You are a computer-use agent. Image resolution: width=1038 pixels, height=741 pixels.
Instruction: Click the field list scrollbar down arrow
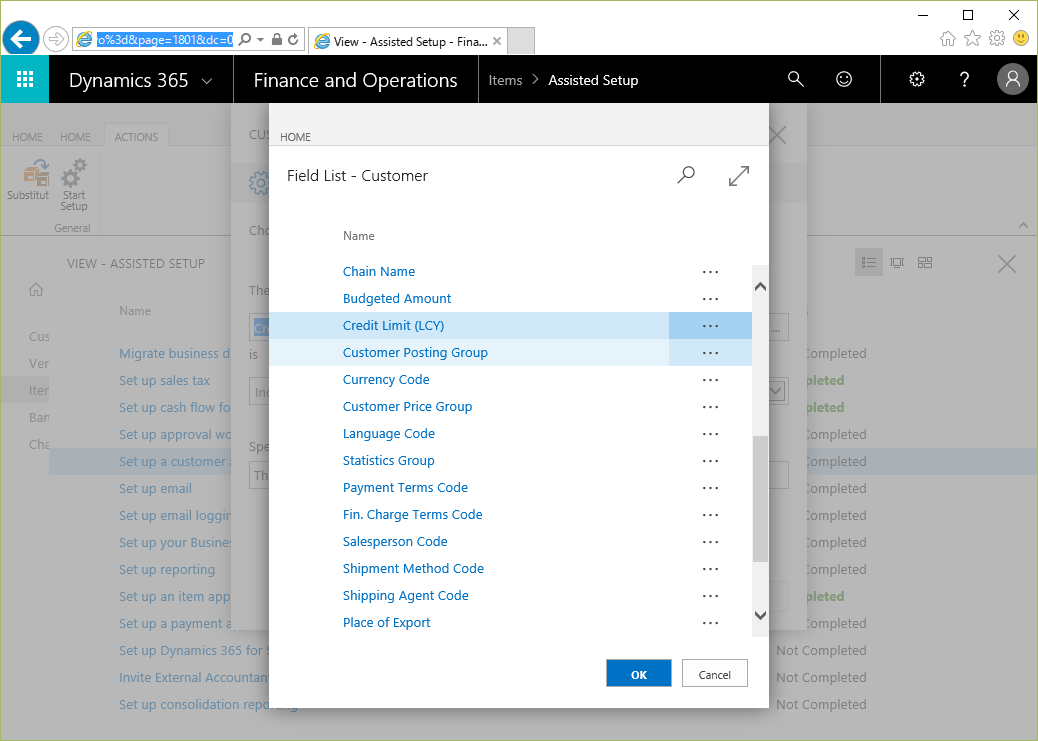point(760,615)
